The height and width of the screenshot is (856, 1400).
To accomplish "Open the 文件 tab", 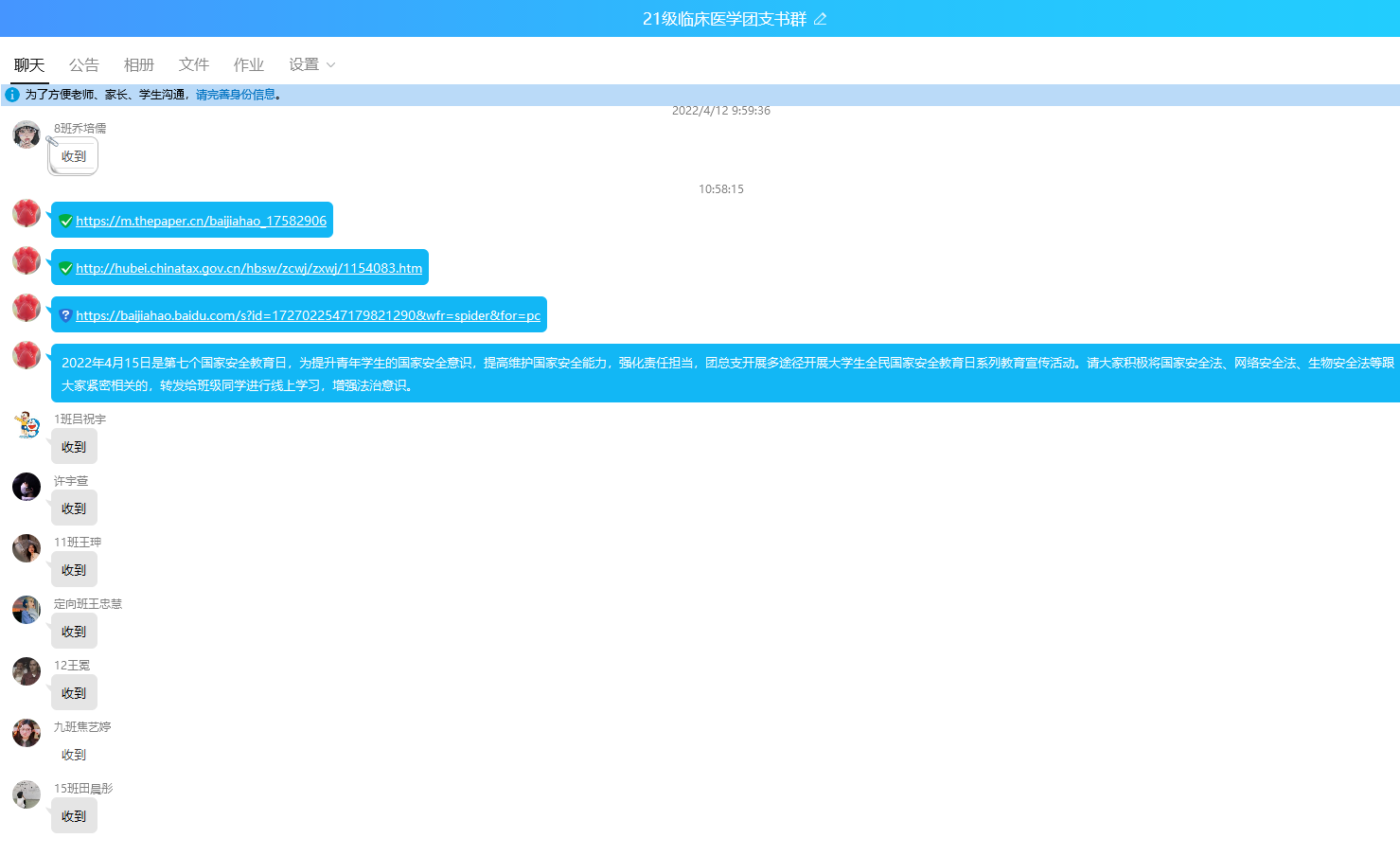I will [x=193, y=64].
